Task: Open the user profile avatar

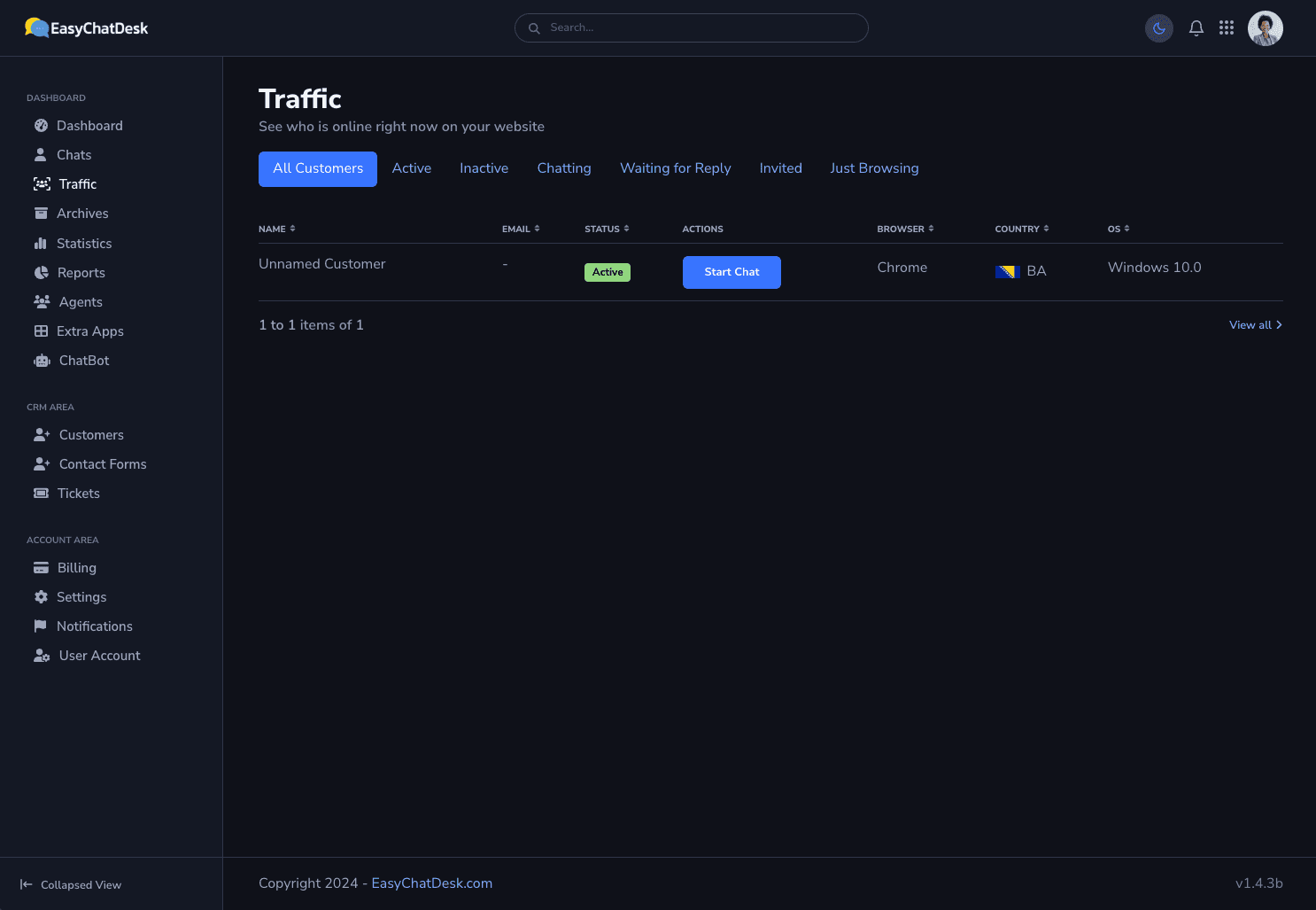Action: [1266, 28]
